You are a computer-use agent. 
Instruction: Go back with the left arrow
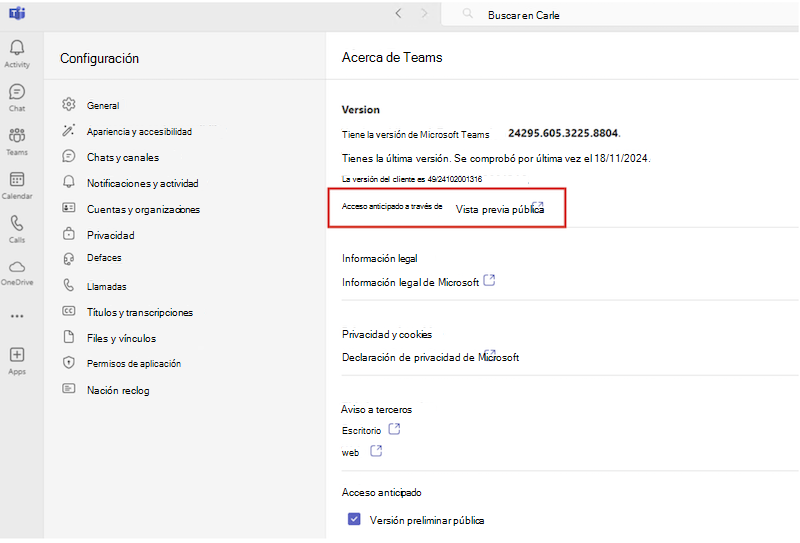pos(398,14)
